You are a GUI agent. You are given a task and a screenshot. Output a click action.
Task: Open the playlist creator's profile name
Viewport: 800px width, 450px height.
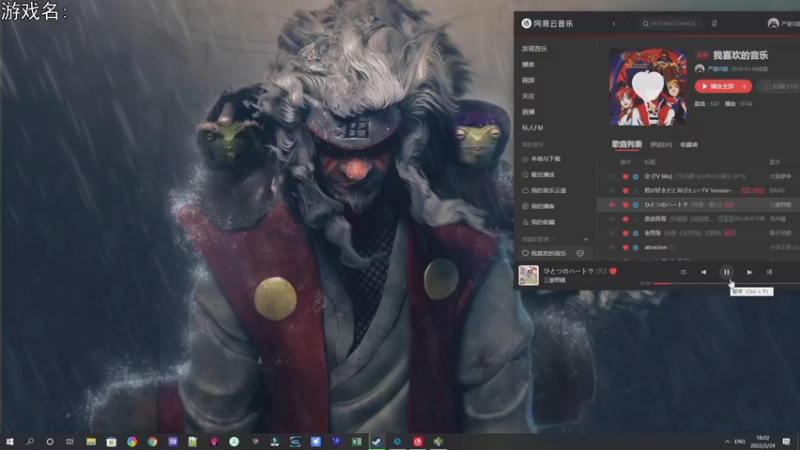(717, 69)
